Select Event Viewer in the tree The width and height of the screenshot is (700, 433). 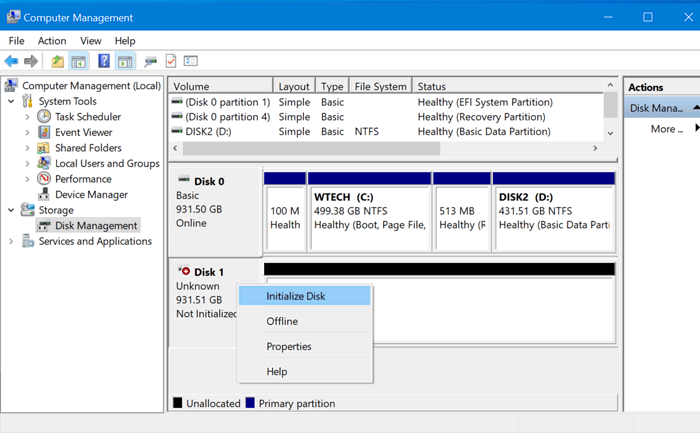(83, 132)
